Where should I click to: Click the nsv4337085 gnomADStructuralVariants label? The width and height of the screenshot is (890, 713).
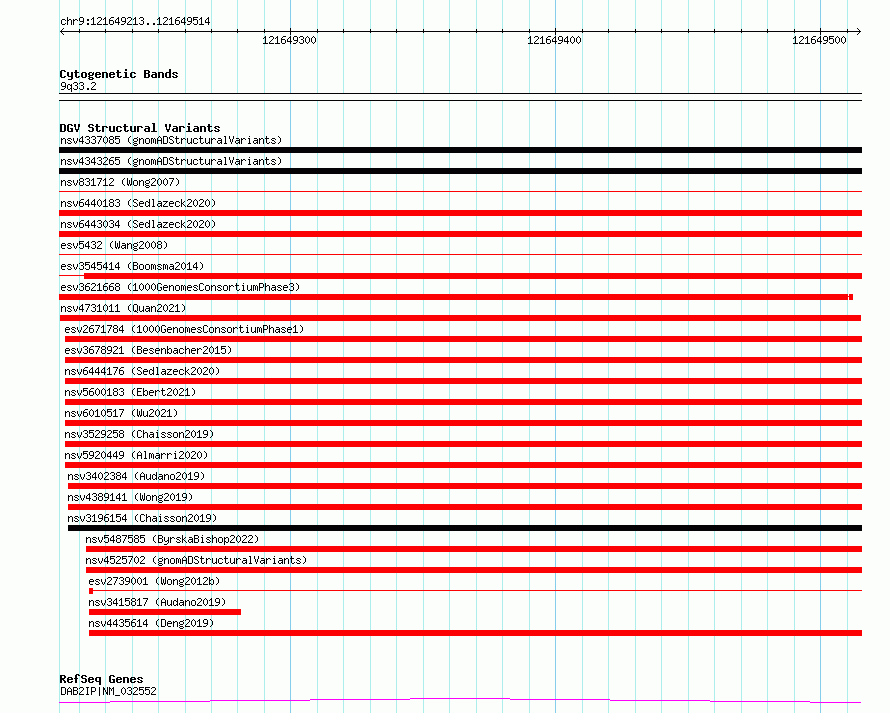(171, 140)
